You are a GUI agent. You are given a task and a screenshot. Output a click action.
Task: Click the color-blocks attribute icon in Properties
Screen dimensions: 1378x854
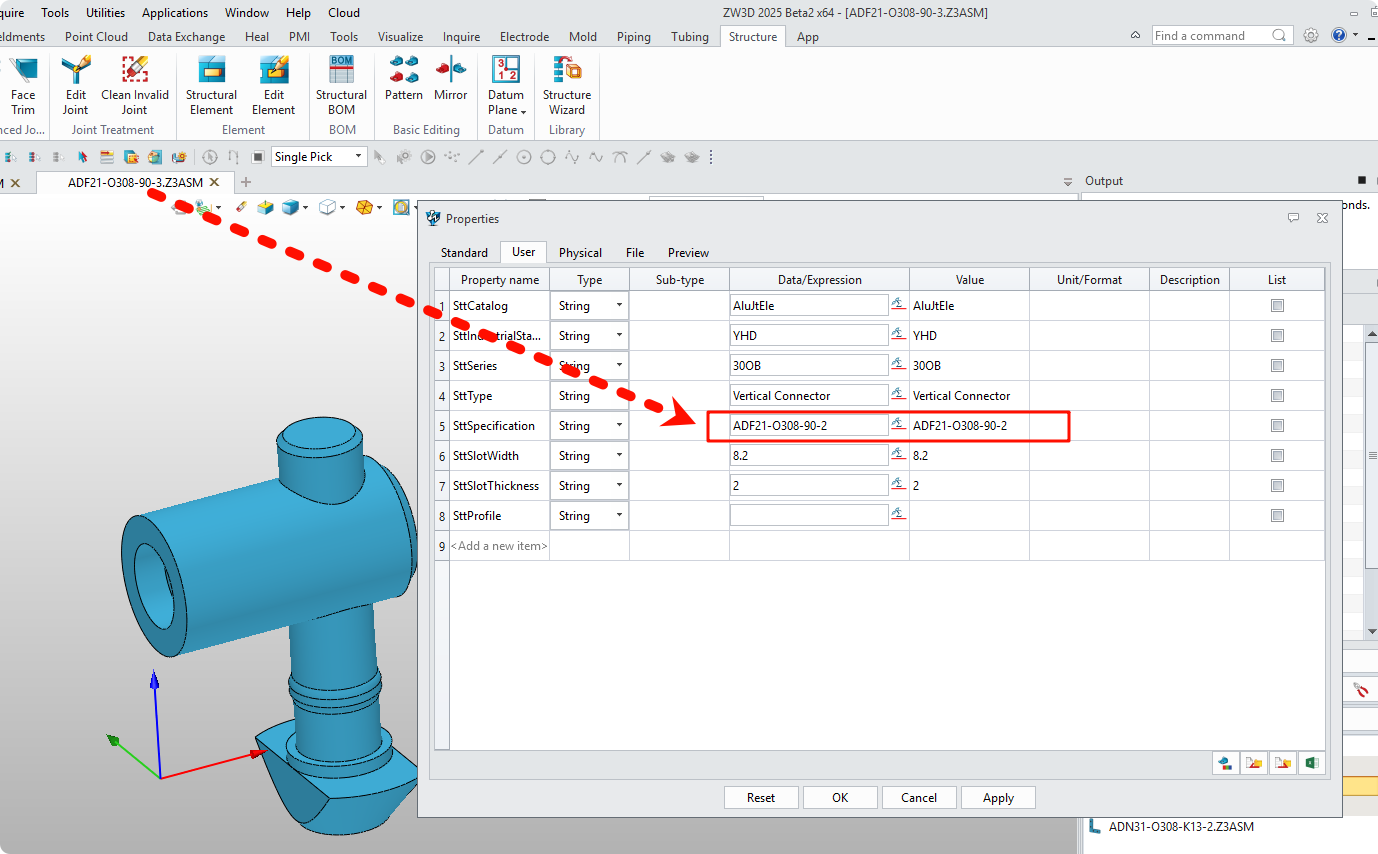(1224, 763)
